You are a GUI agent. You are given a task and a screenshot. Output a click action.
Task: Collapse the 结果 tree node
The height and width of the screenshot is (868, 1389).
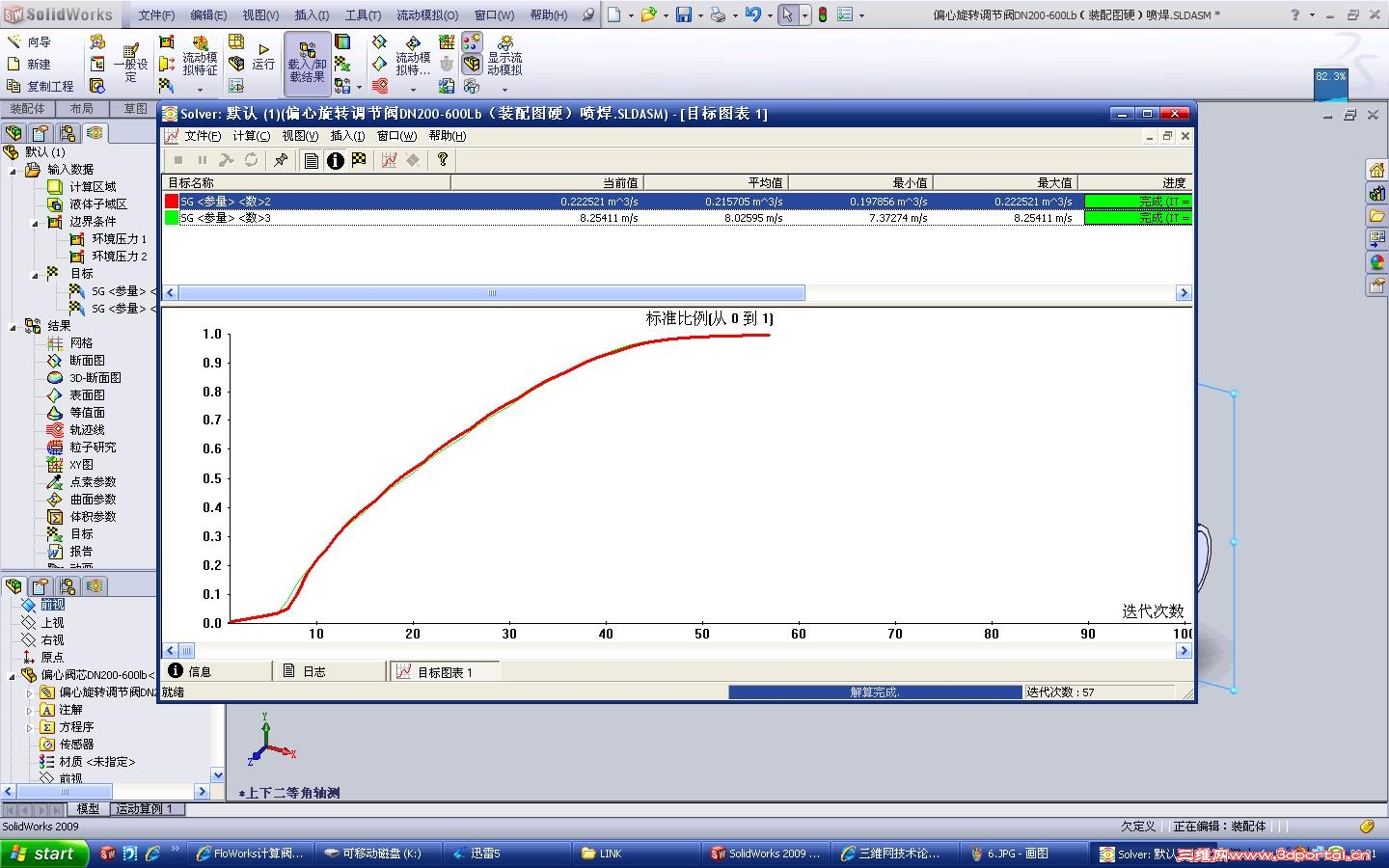coord(14,327)
